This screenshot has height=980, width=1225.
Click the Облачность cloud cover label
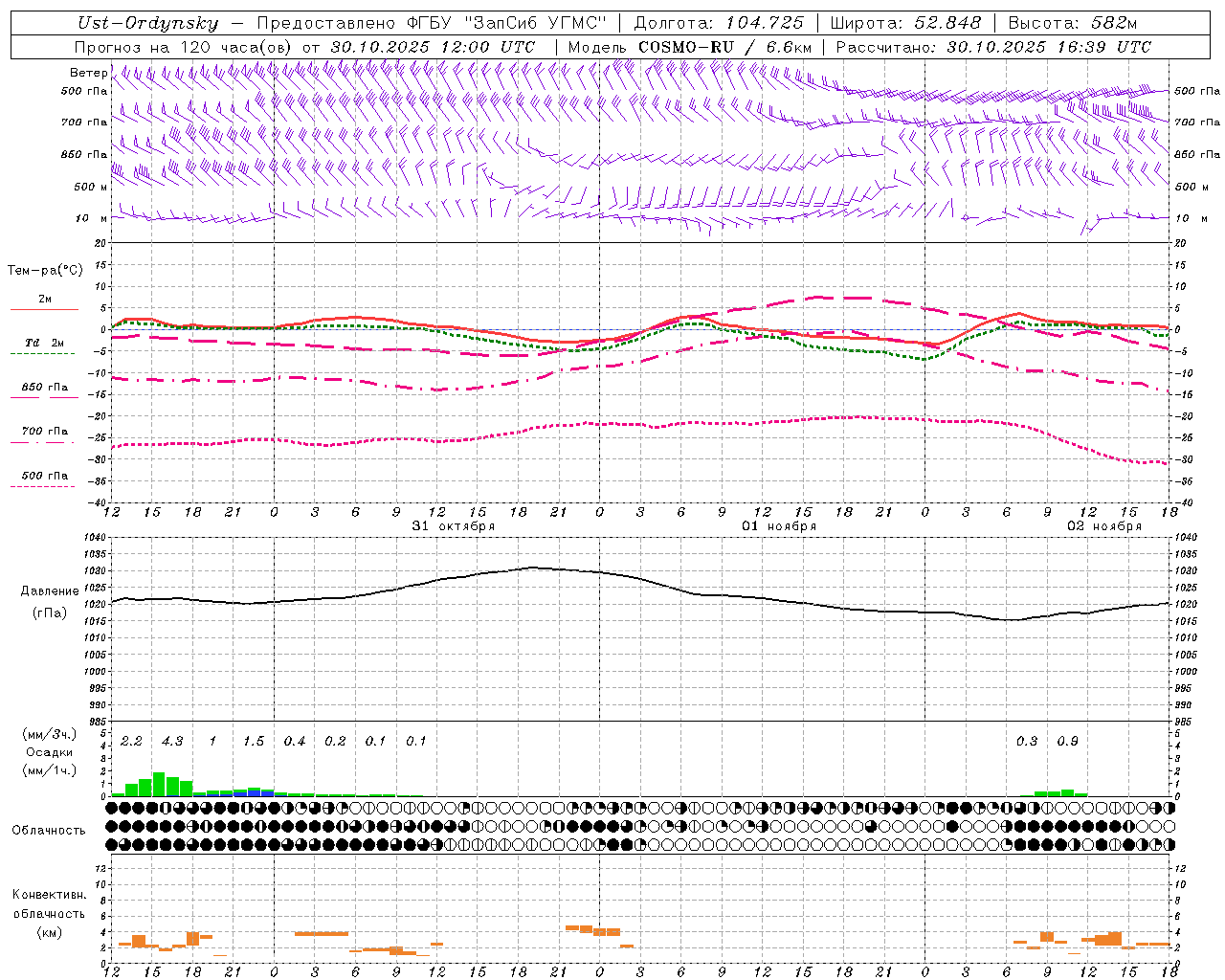[49, 831]
